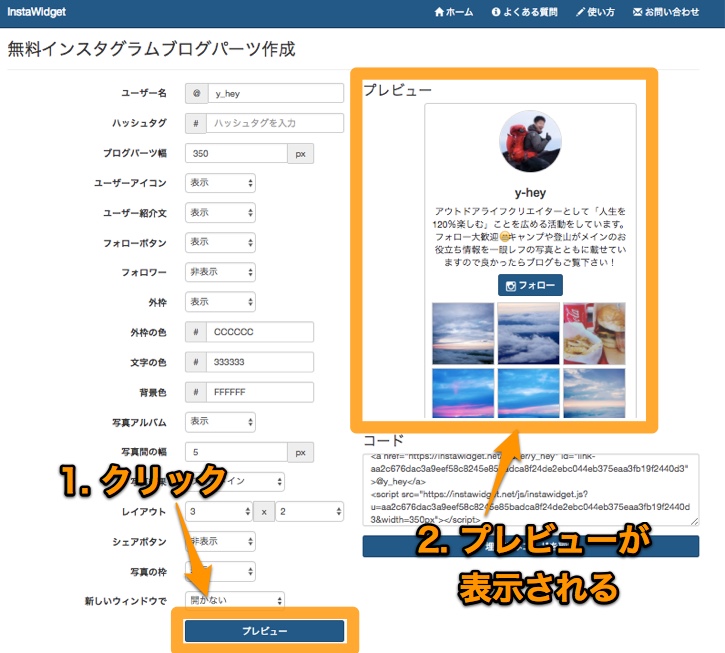Open the layout columns dropdown showing 3
This screenshot has width=725, height=653.
[219, 511]
